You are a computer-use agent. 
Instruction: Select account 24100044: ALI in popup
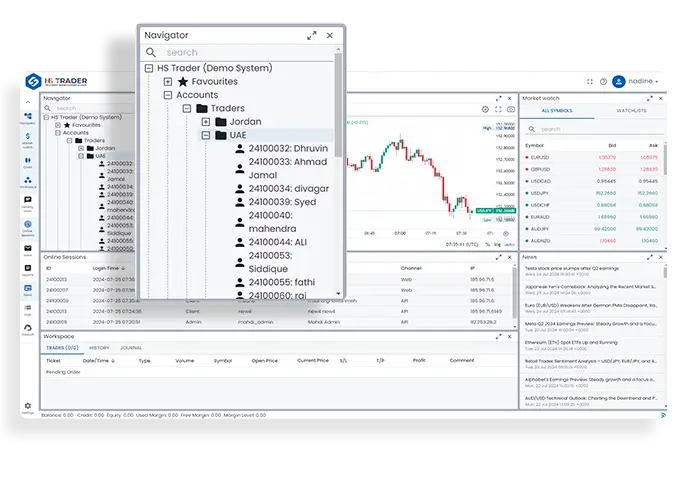(272, 242)
